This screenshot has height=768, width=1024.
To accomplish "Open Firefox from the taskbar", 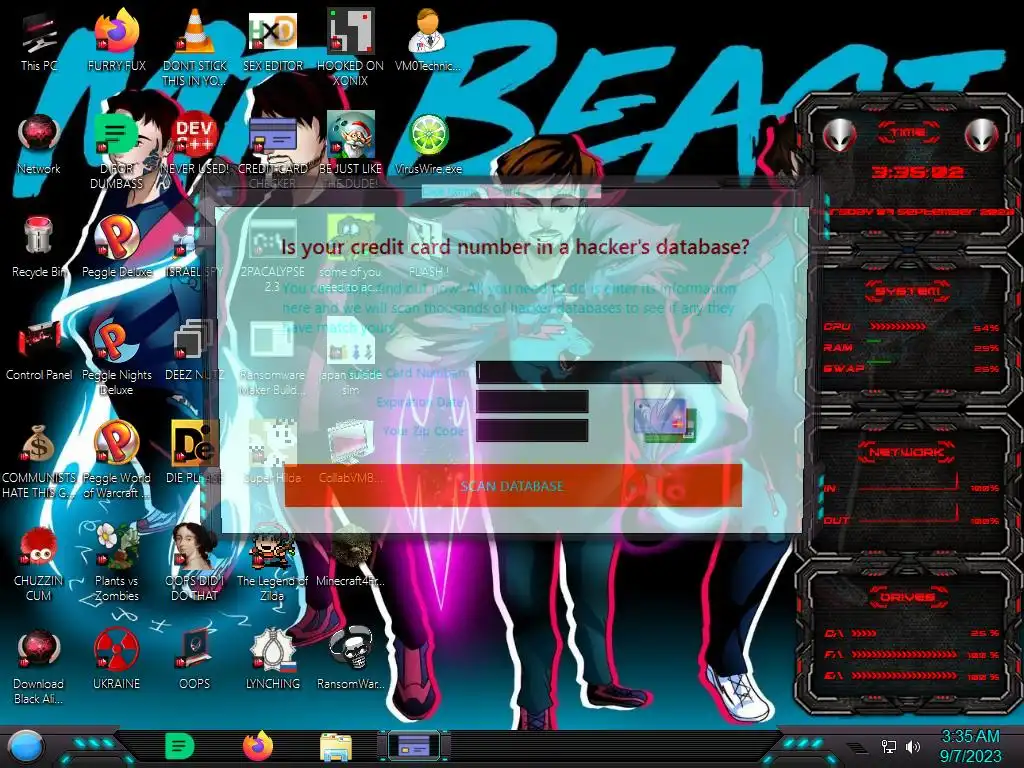I will 258,746.
